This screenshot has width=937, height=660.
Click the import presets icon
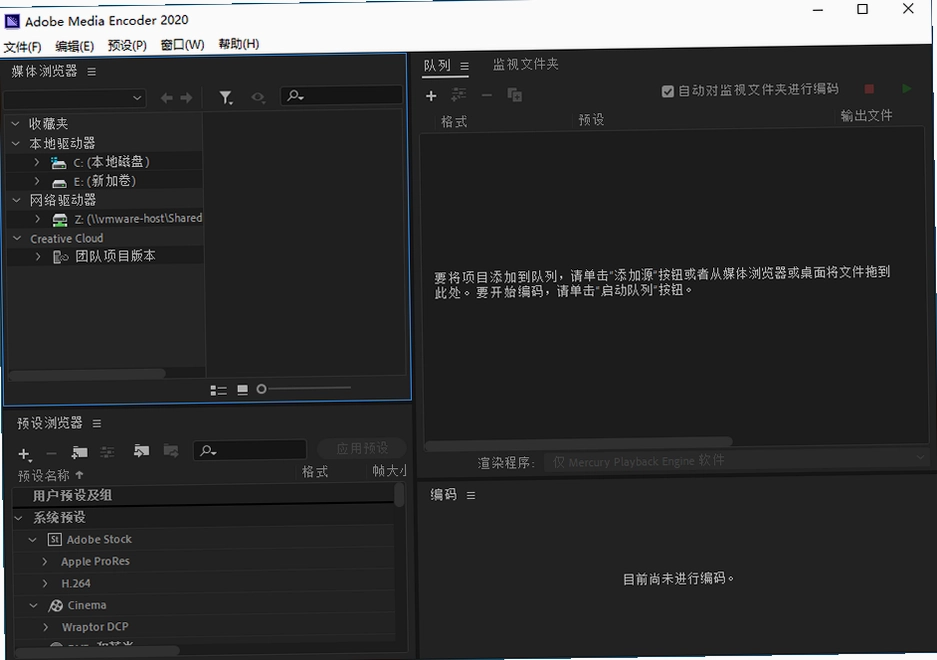pos(141,451)
